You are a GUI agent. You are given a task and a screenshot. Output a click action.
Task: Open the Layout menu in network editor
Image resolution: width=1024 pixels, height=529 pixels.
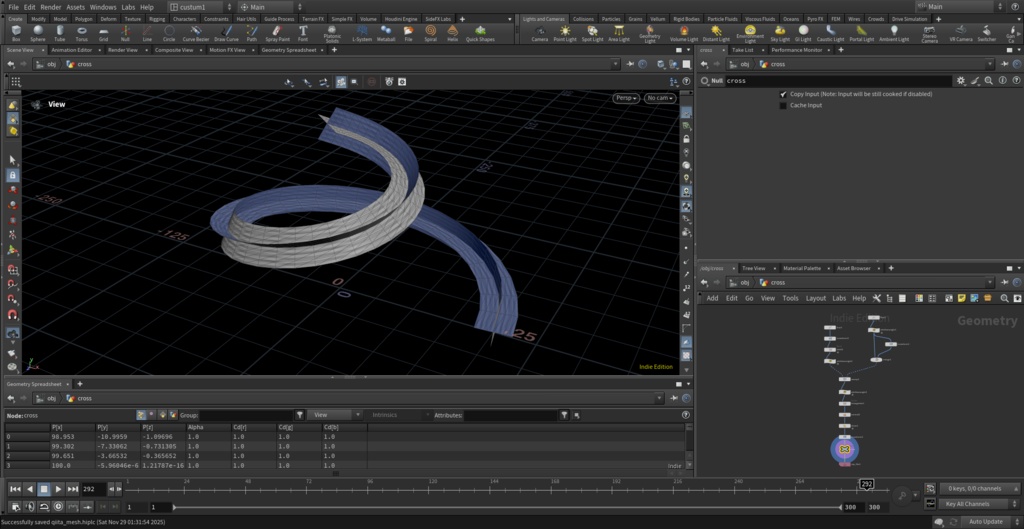816,298
